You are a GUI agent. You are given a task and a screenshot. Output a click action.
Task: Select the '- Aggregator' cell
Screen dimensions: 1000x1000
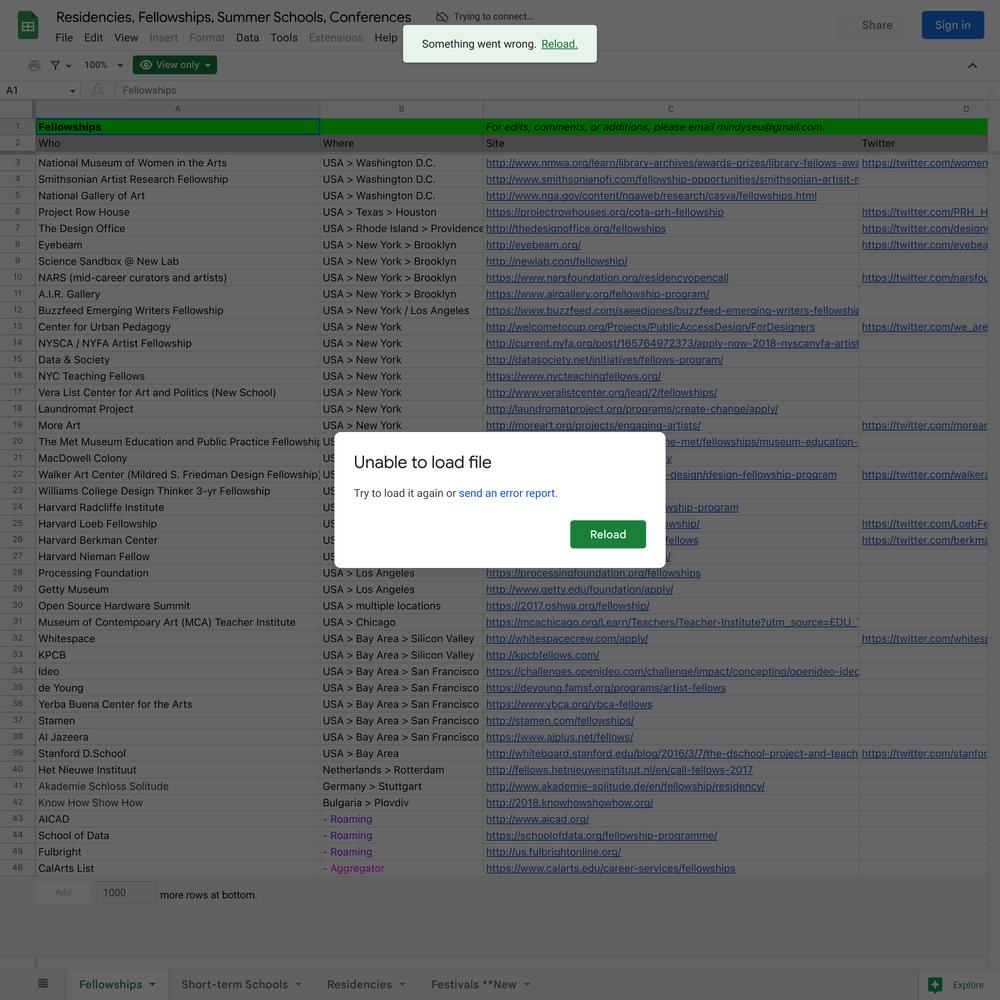tap(401, 868)
